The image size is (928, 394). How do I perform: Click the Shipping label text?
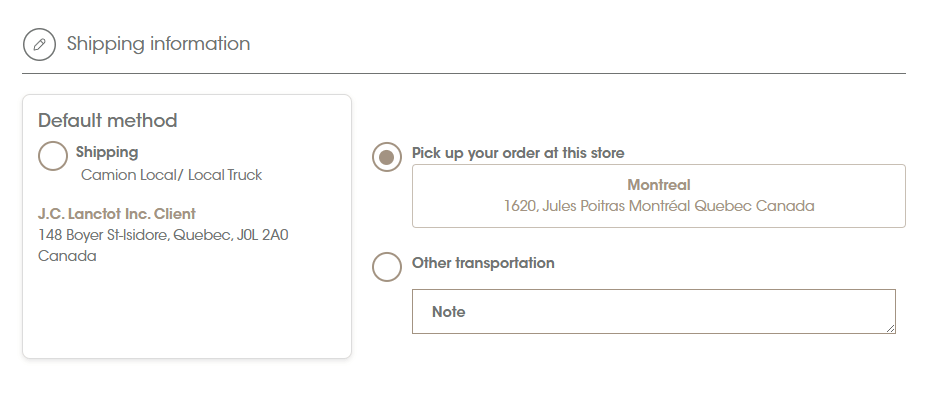tap(107, 152)
